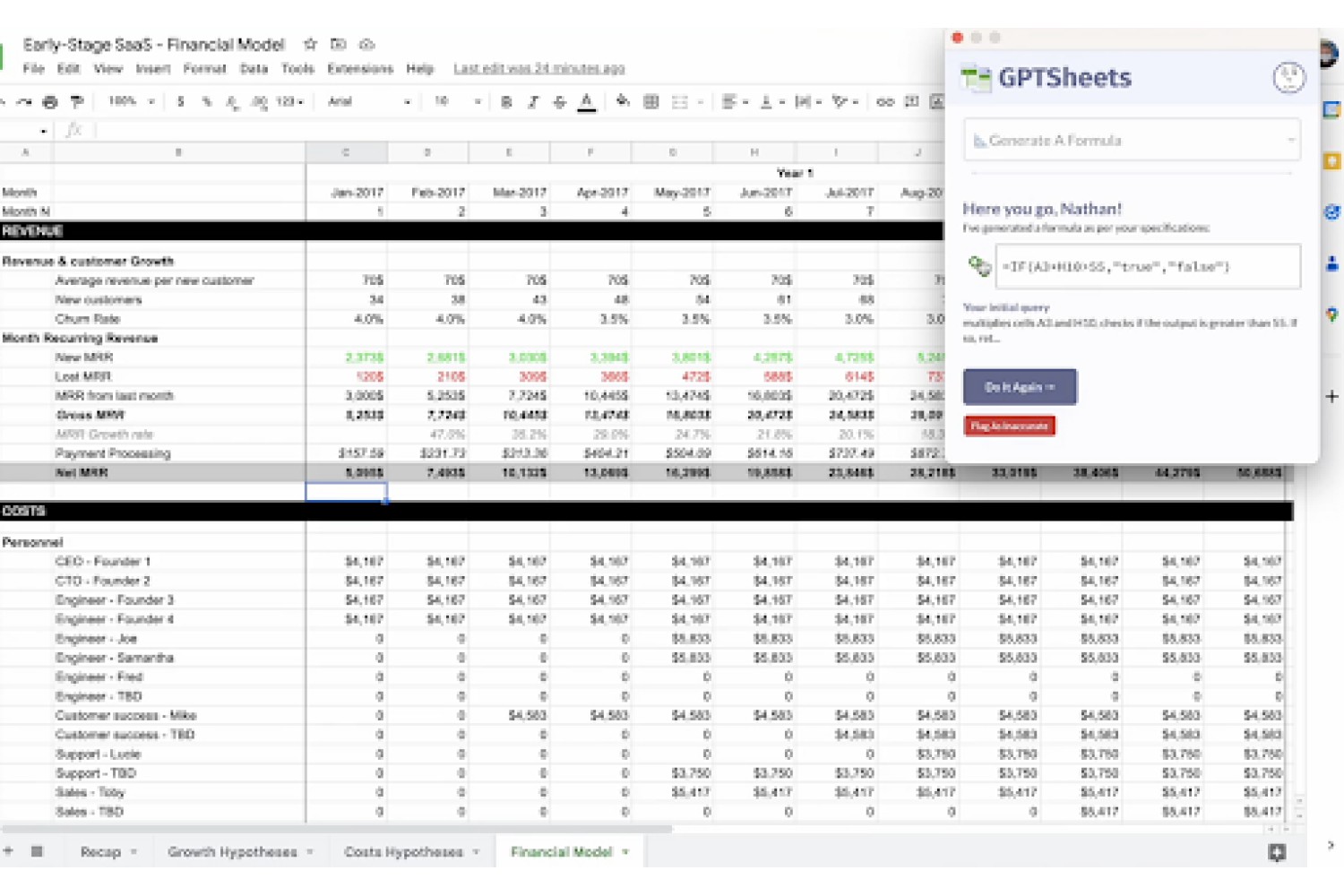Click the generated IF formula field
Image resolution: width=1344 pixels, height=896 pixels.
point(1148,266)
